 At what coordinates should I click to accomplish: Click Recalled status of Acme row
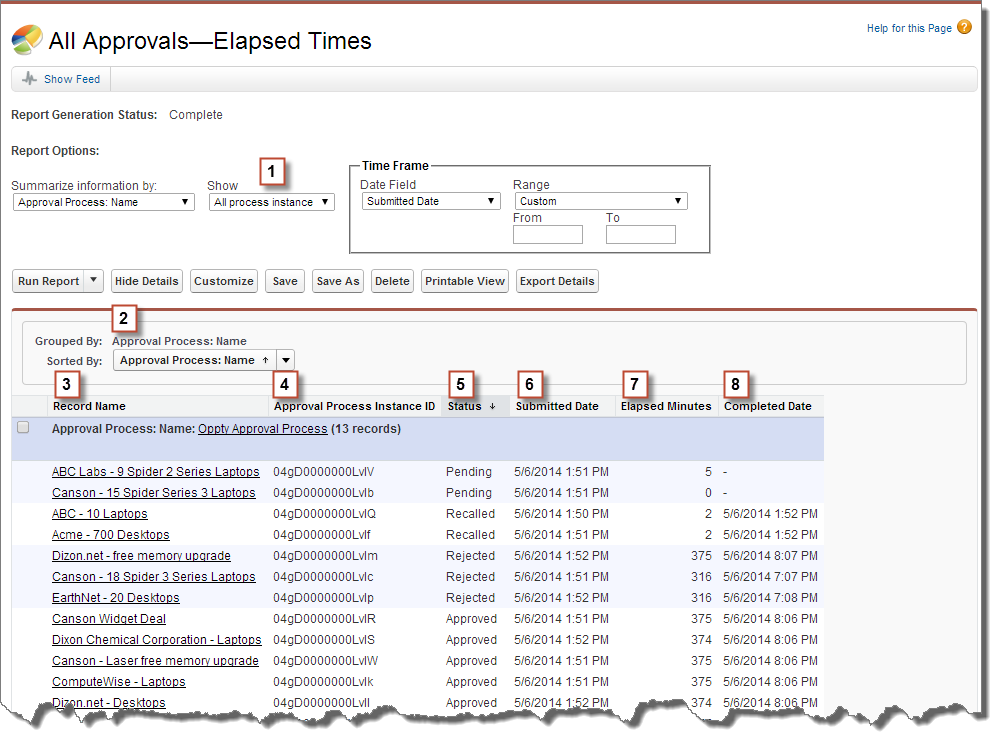pyautogui.click(x=471, y=535)
